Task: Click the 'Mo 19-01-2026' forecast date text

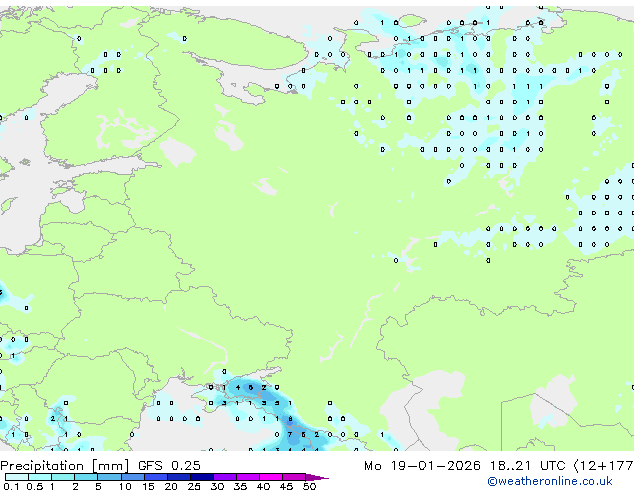Action: (x=422, y=466)
